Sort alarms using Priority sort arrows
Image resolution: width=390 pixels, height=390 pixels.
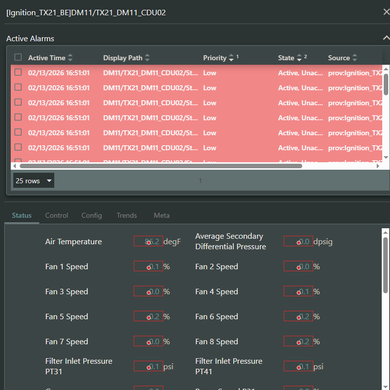pos(231,58)
